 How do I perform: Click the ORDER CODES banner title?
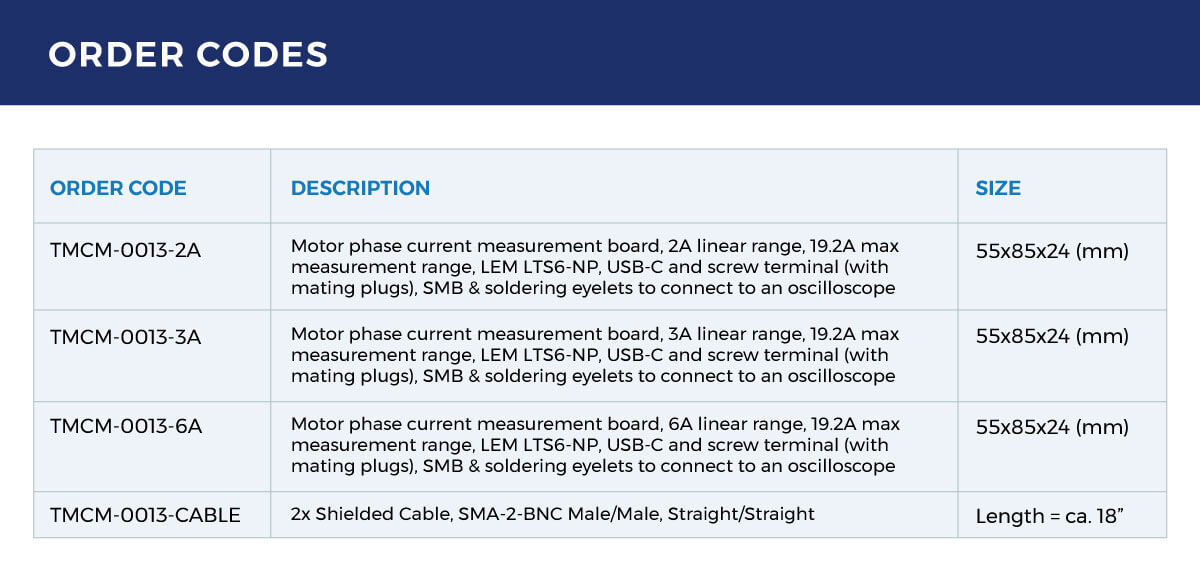pyautogui.click(x=188, y=54)
